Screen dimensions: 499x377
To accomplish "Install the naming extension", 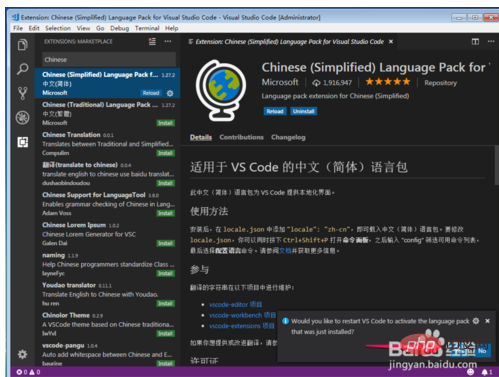I will 165,273.
